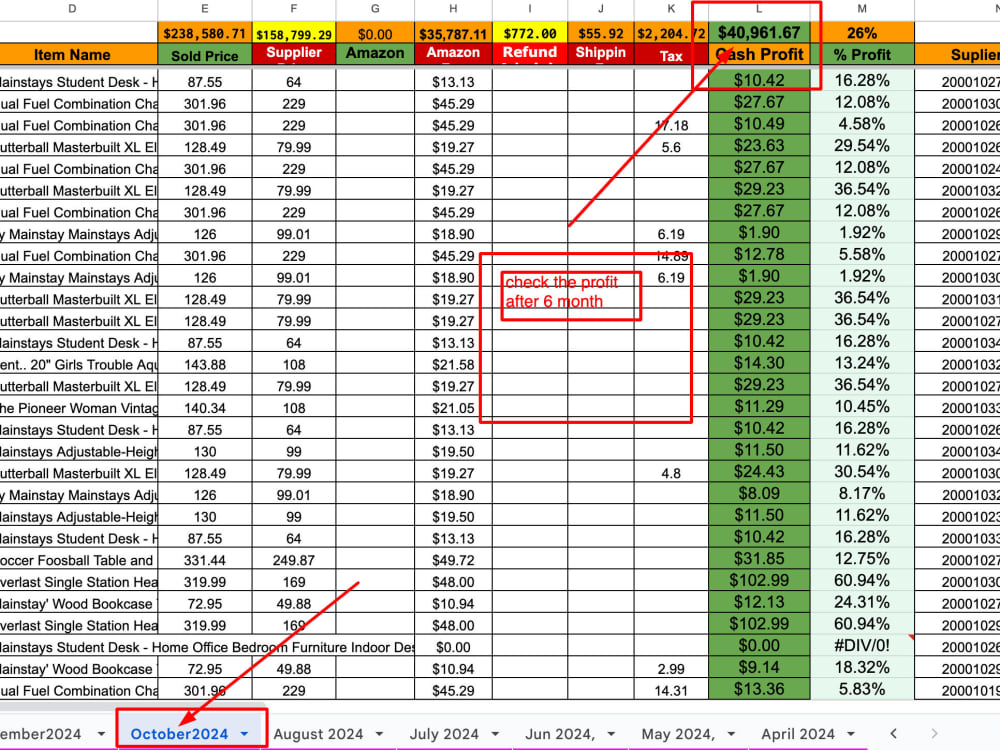Viewport: 1000px width, 750px height.
Task: Expand August 2024 tab dropdown arrow
Action: 379,734
